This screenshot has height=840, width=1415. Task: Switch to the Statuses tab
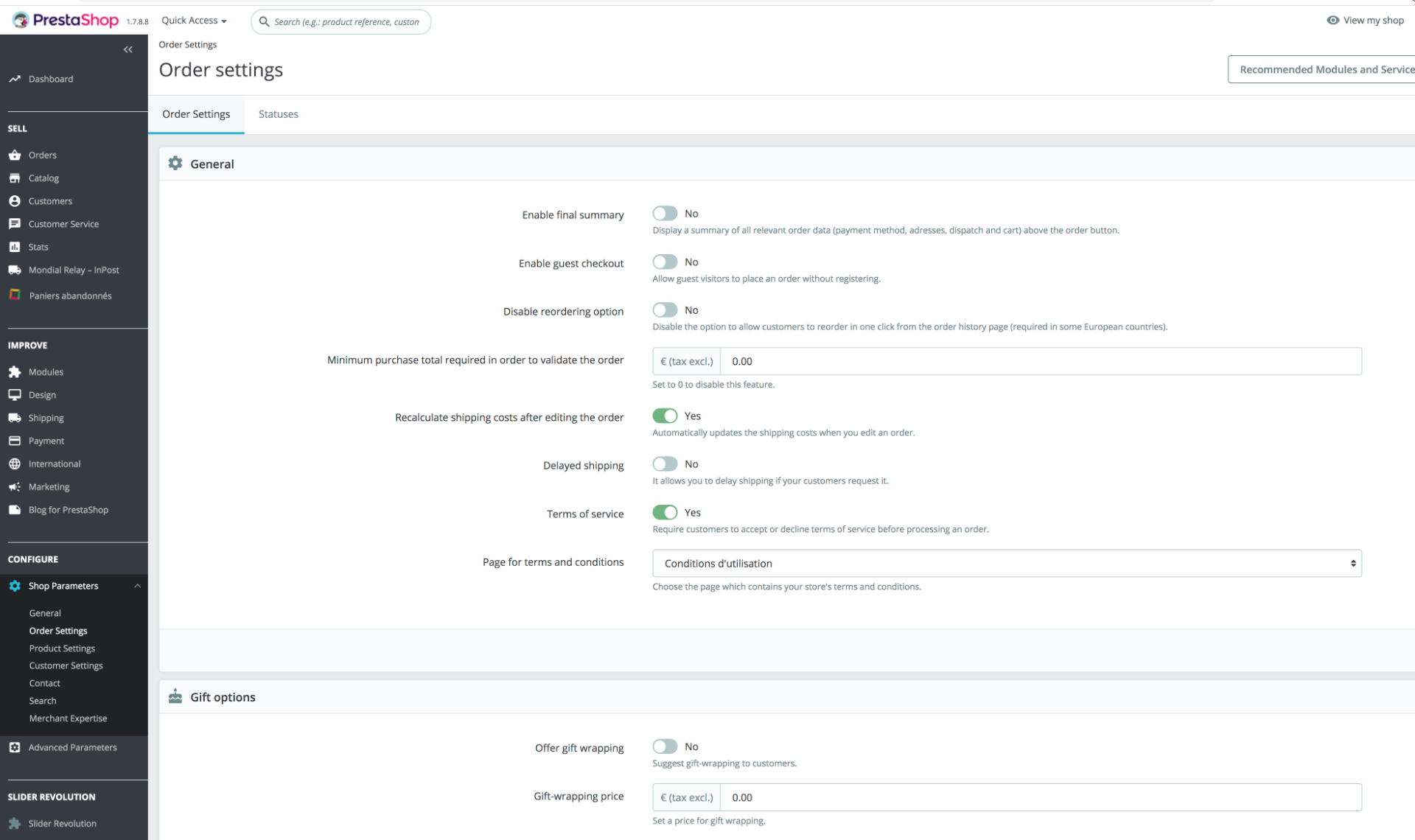(x=279, y=114)
